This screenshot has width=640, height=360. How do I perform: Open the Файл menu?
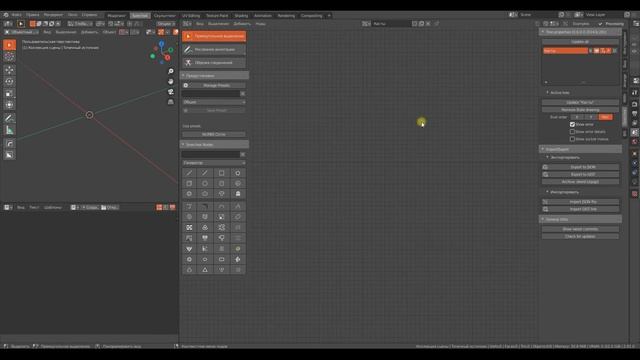pos(16,15)
